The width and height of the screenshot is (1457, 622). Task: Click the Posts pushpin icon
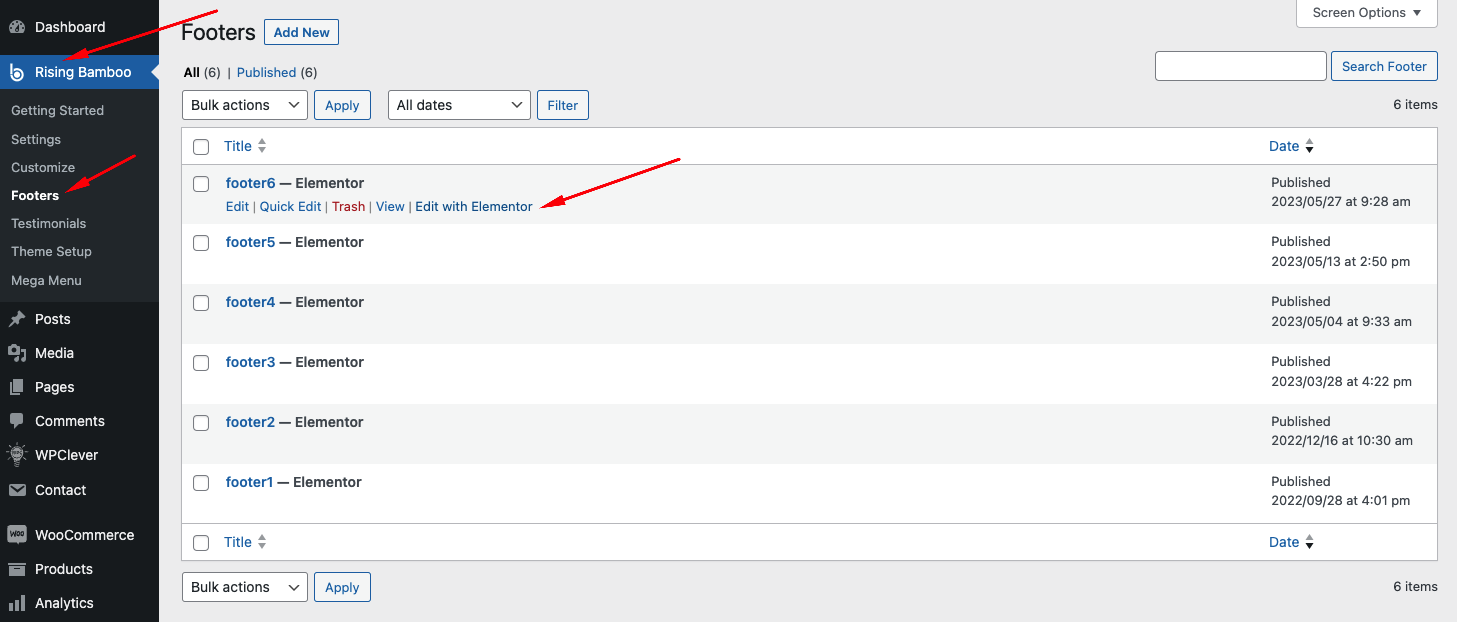[x=17, y=319]
